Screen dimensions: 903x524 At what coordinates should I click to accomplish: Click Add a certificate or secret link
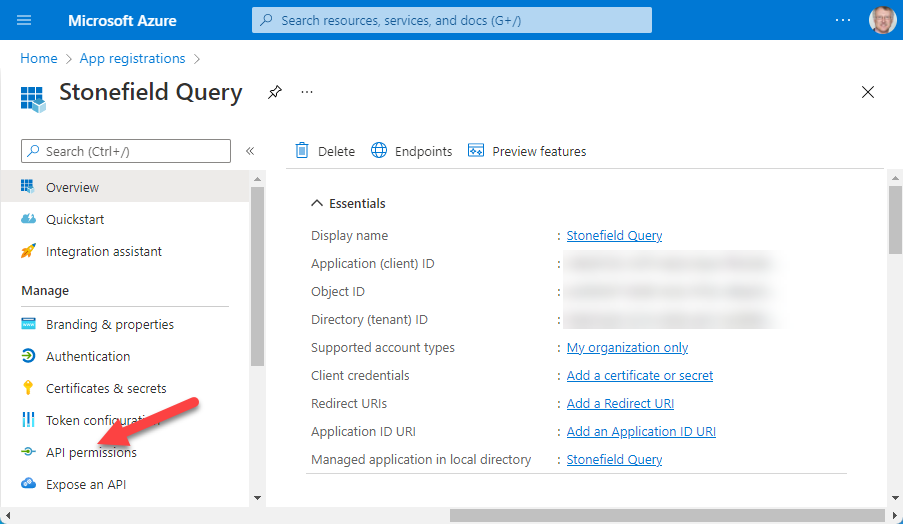click(639, 375)
